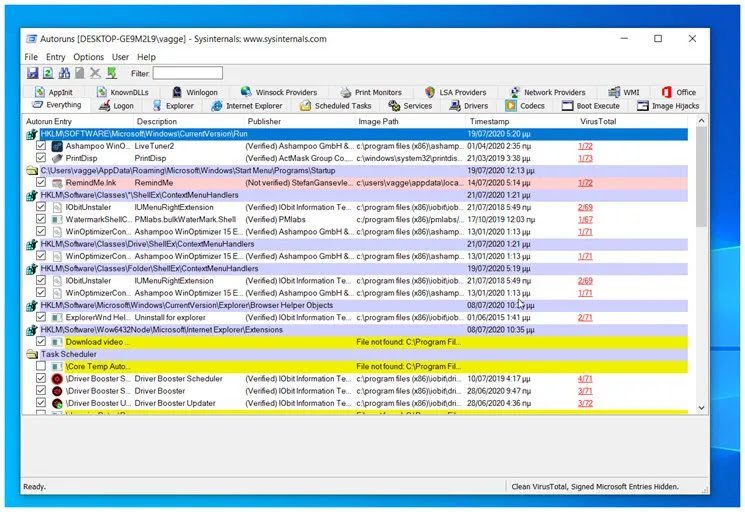Switch to the Logon tab
This screenshot has width=745, height=512.
point(116,106)
